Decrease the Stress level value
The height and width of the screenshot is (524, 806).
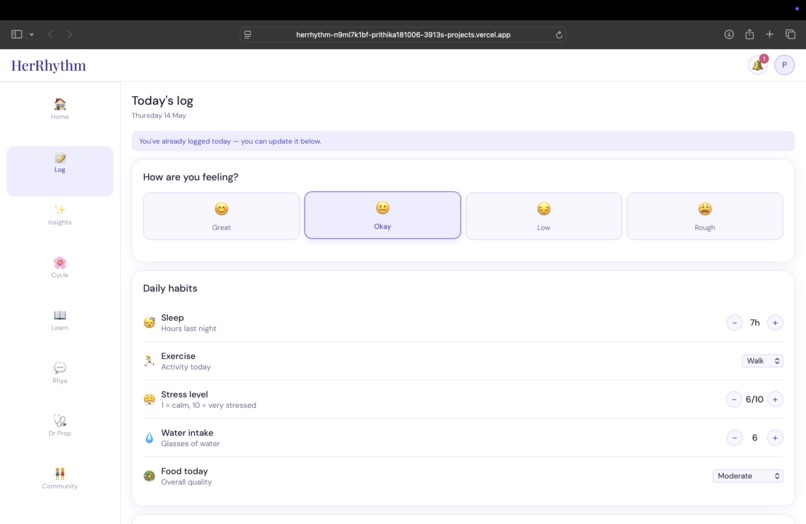point(734,400)
